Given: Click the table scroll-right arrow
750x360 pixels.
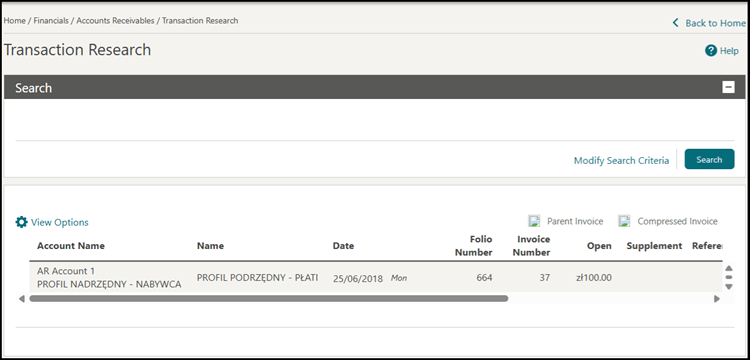Looking at the screenshot, I should (717, 298).
